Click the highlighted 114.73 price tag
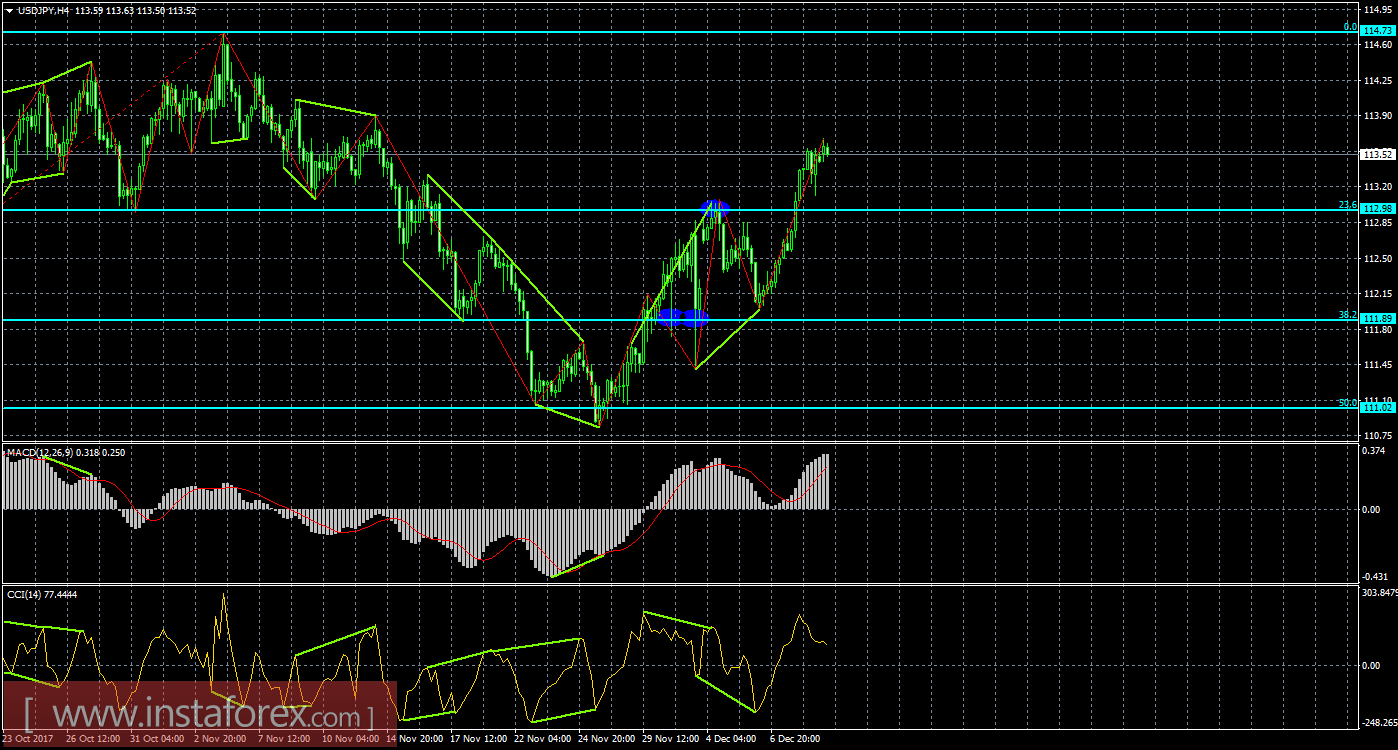This screenshot has height=750, width=1398. click(x=1378, y=32)
